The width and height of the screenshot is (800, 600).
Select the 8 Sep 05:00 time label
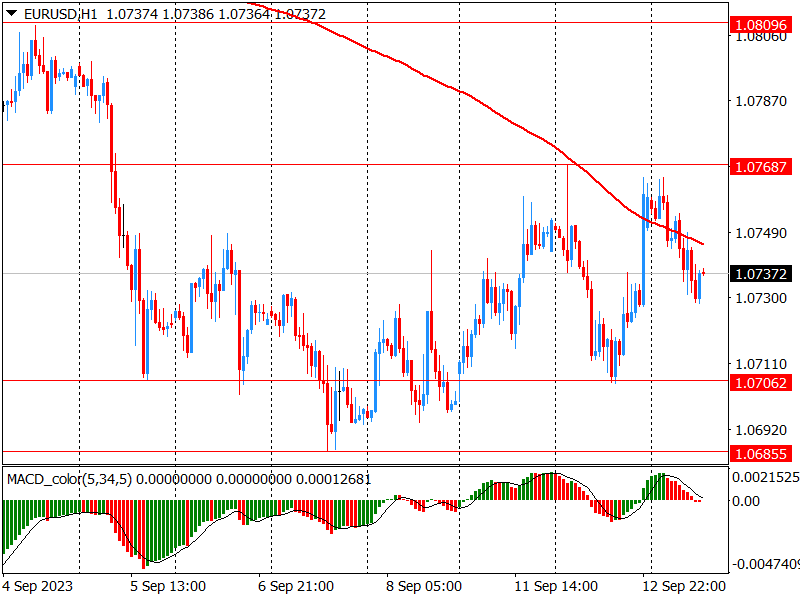coord(424,586)
